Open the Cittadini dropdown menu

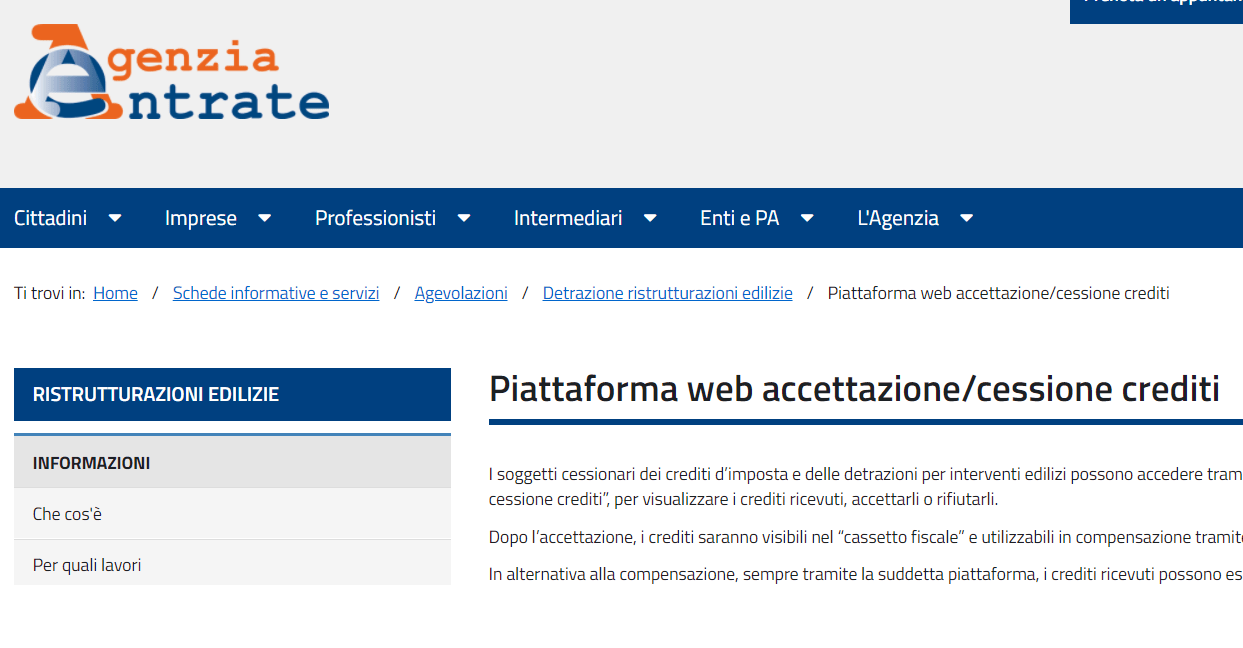115,217
